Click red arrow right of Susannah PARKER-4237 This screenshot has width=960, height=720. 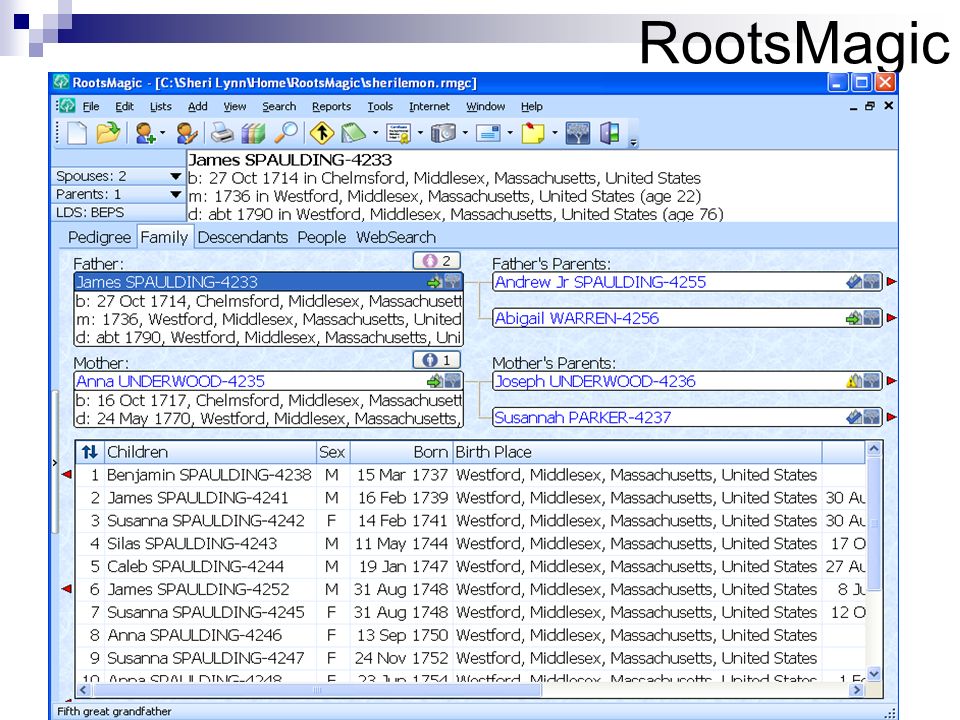coord(891,417)
